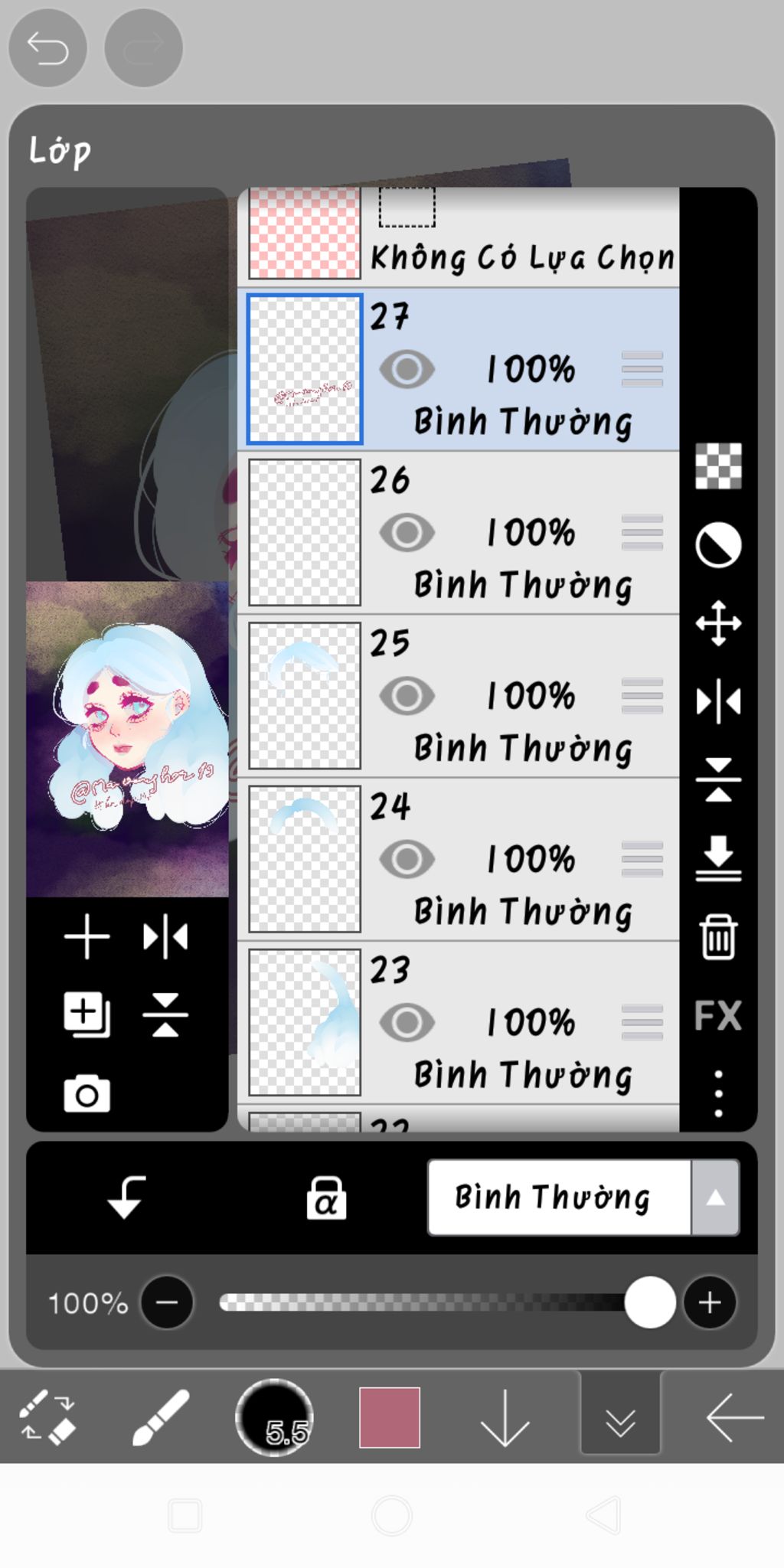
Task: Open more options three-dot menu
Action: (718, 1093)
